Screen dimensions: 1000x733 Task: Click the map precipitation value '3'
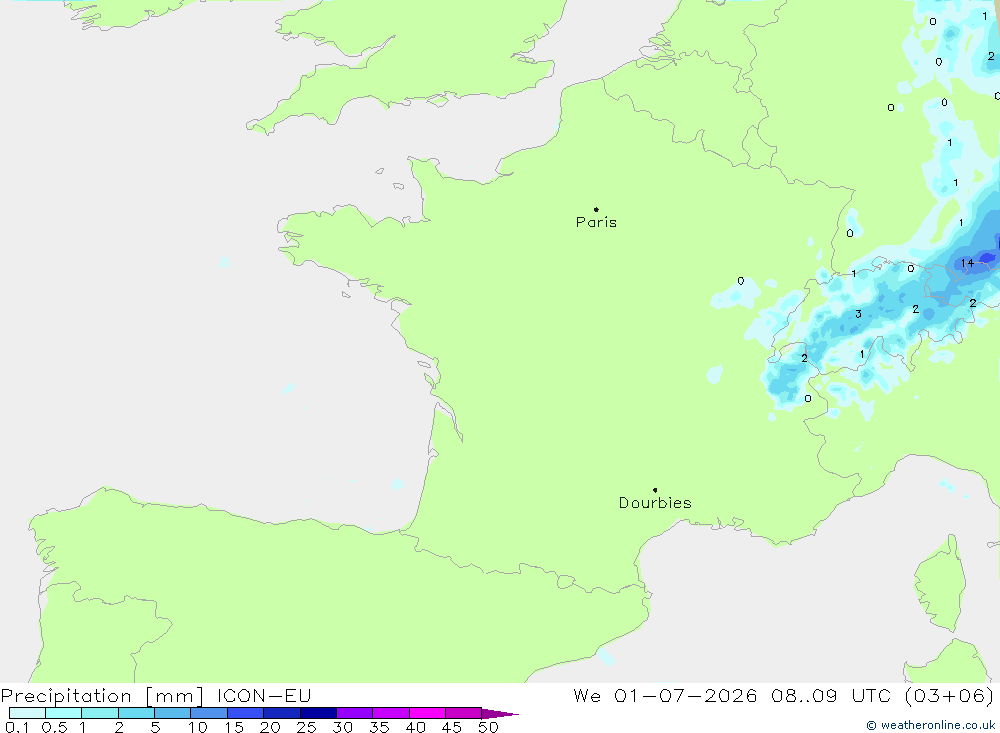click(x=858, y=314)
